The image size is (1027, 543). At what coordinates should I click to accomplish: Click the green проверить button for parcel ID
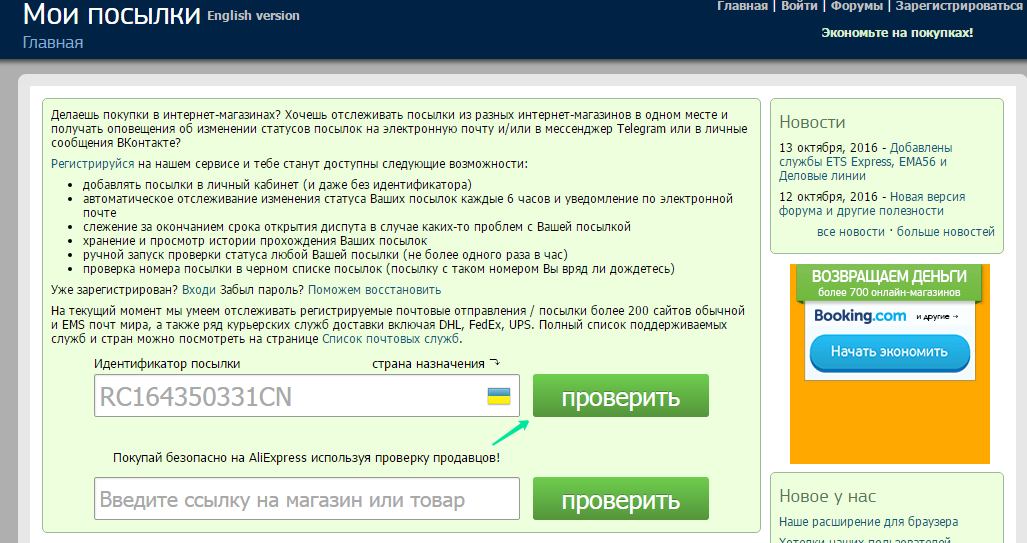pos(620,396)
